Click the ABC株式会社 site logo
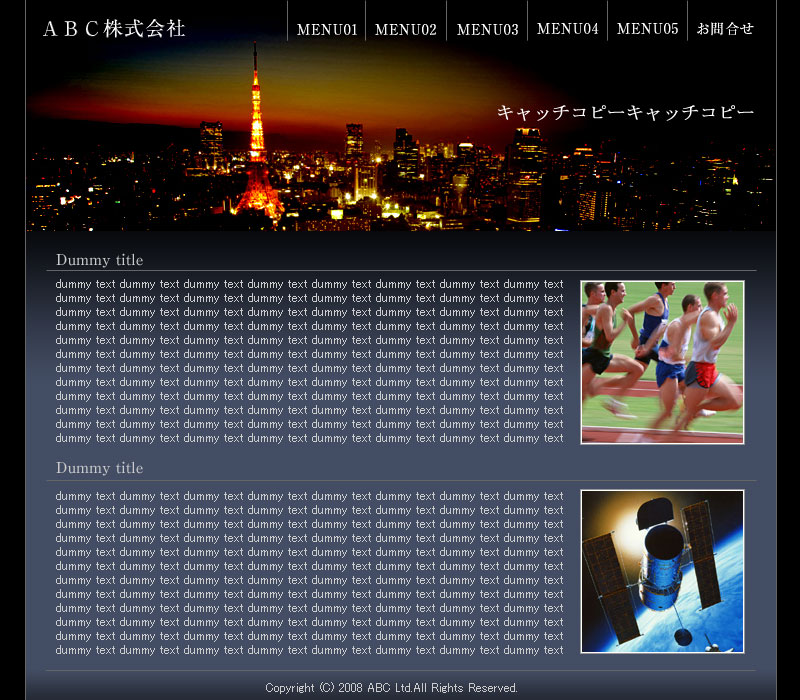800x700 pixels. point(114,29)
